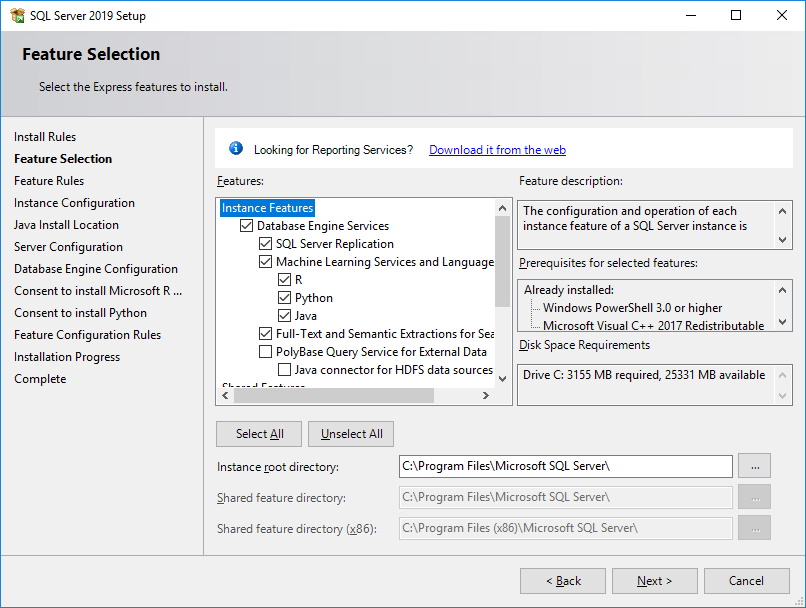Browse for the instance root directory
This screenshot has height=608, width=806.
(755, 466)
